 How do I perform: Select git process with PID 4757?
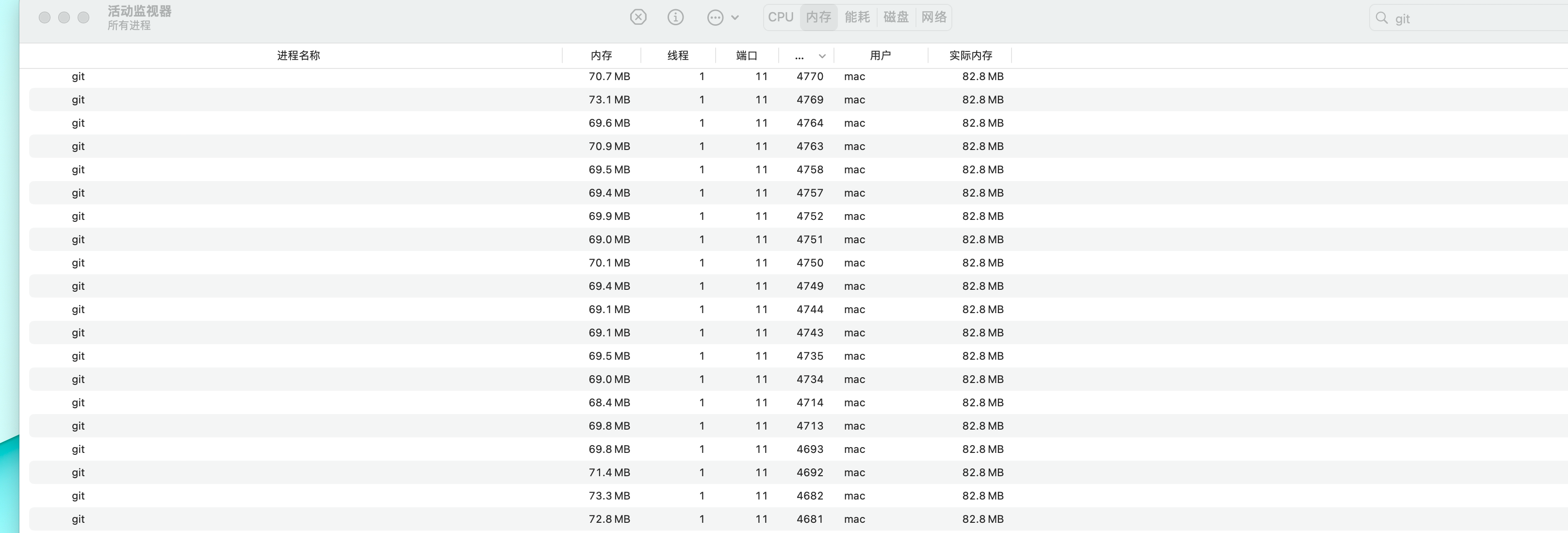pos(799,193)
